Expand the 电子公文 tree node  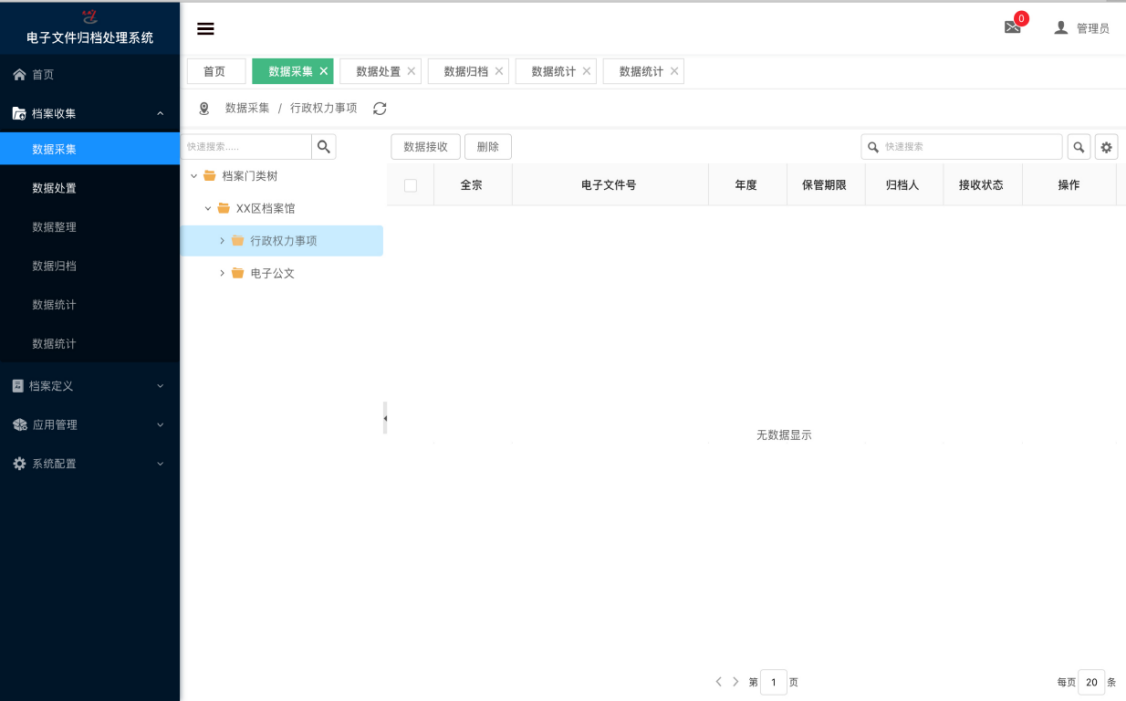click(x=222, y=272)
